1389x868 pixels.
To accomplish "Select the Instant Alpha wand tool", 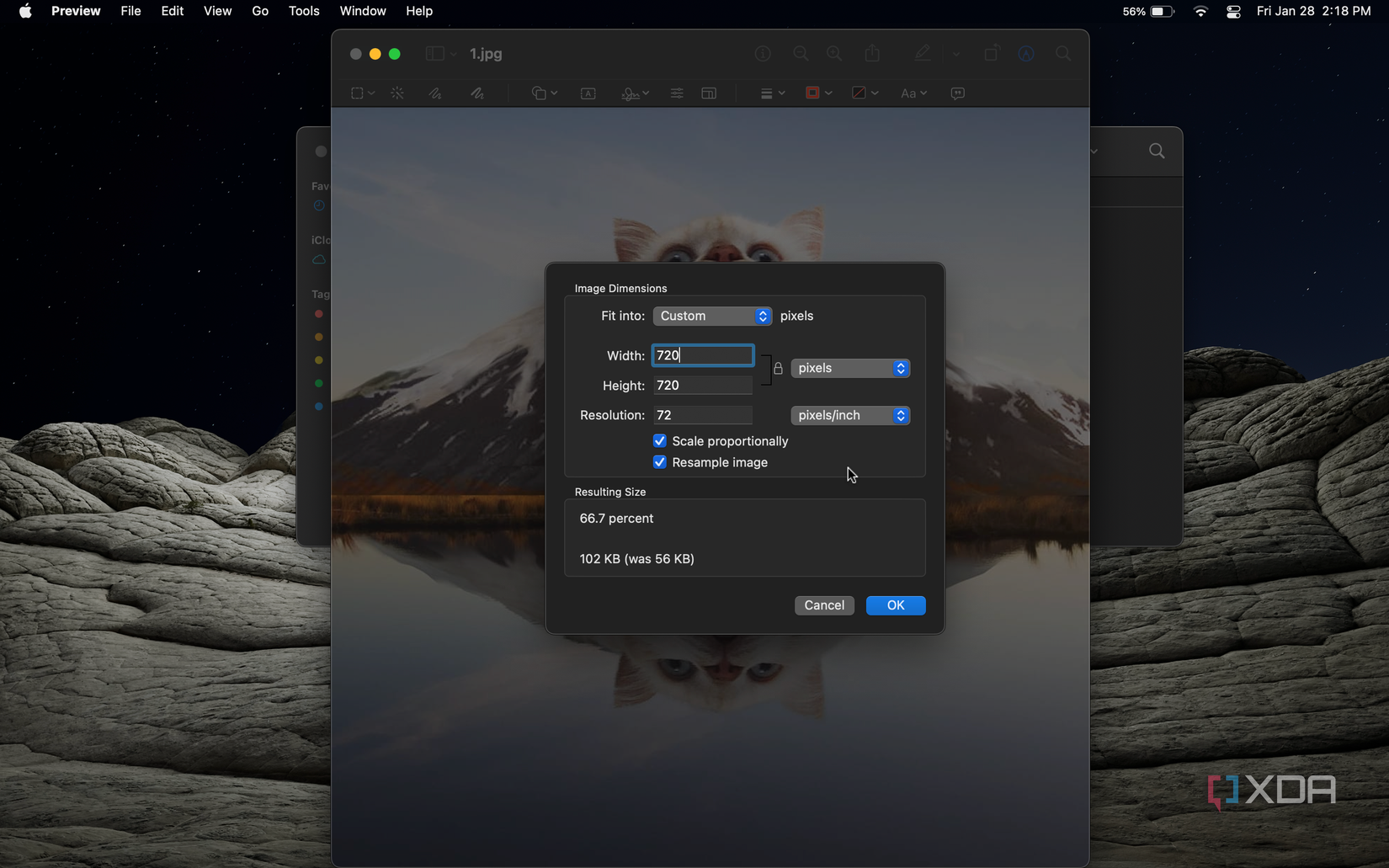I will pyautogui.click(x=397, y=93).
